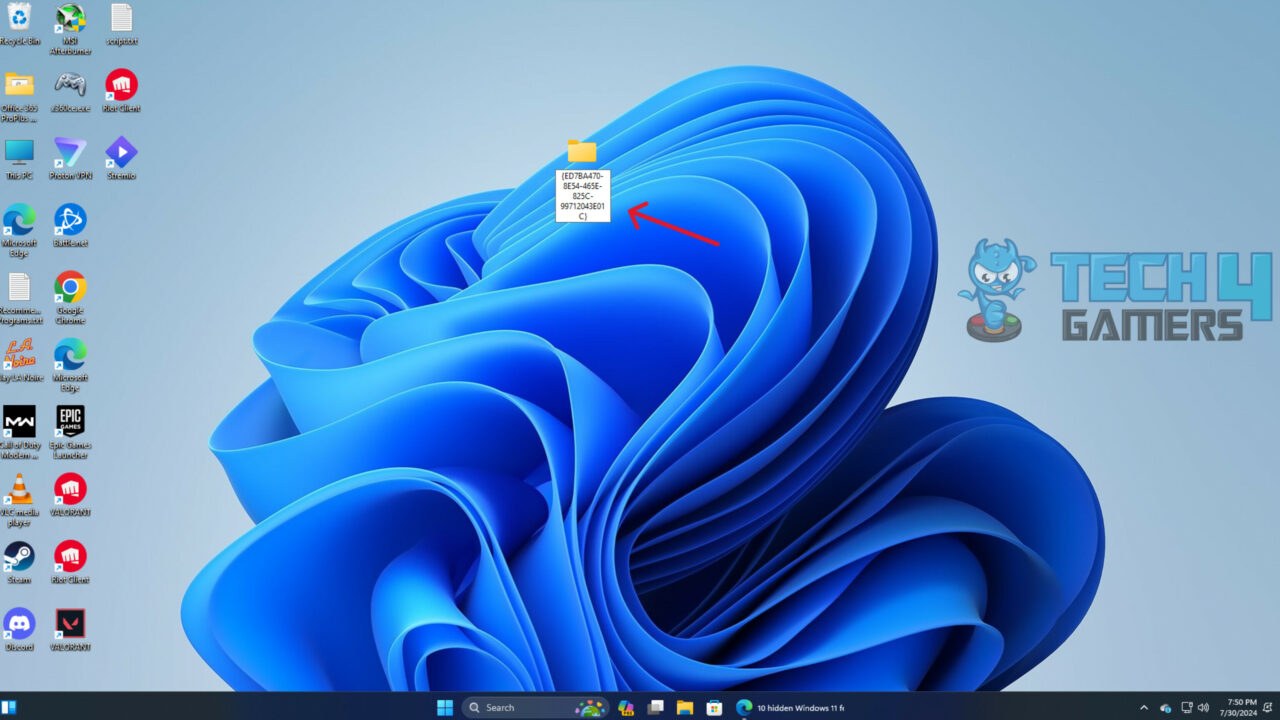The image size is (1280, 720).
Task: Open File Explorer from the taskbar
Action: (x=684, y=707)
